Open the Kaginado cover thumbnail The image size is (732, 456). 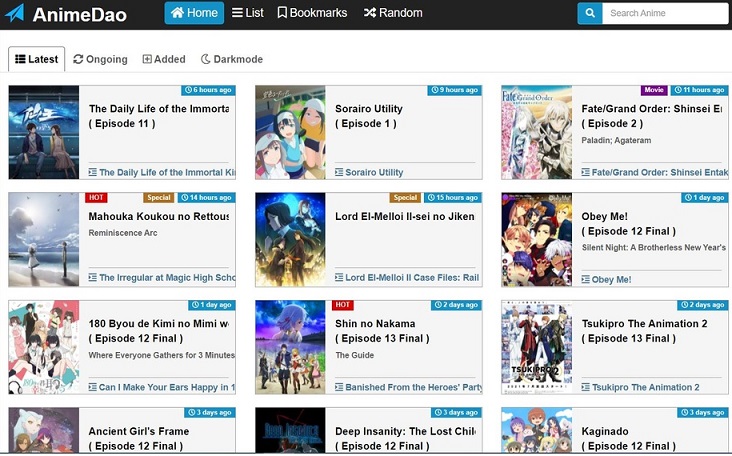pyautogui.click(x=537, y=430)
